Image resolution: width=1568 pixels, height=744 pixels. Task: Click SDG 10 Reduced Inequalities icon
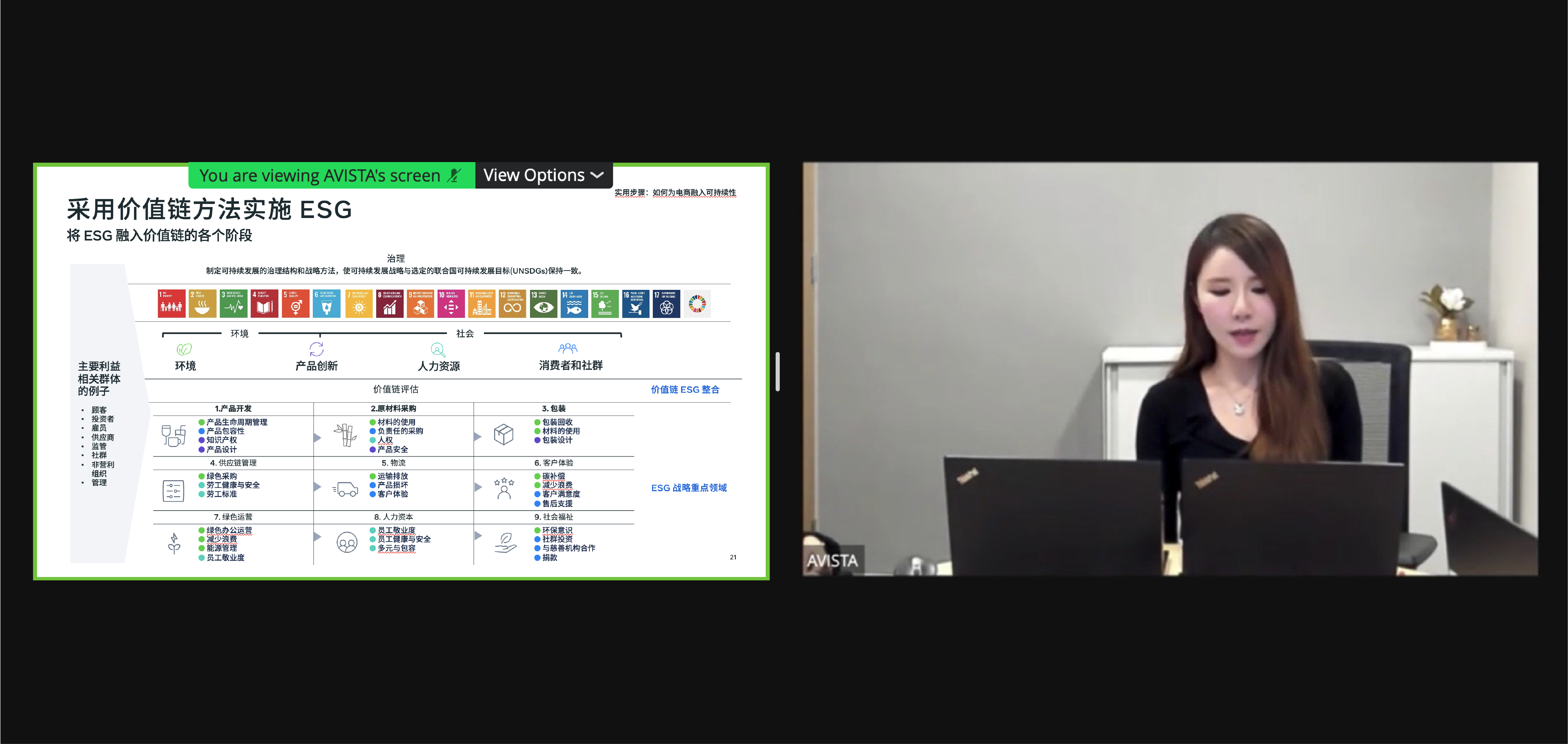coord(451,303)
